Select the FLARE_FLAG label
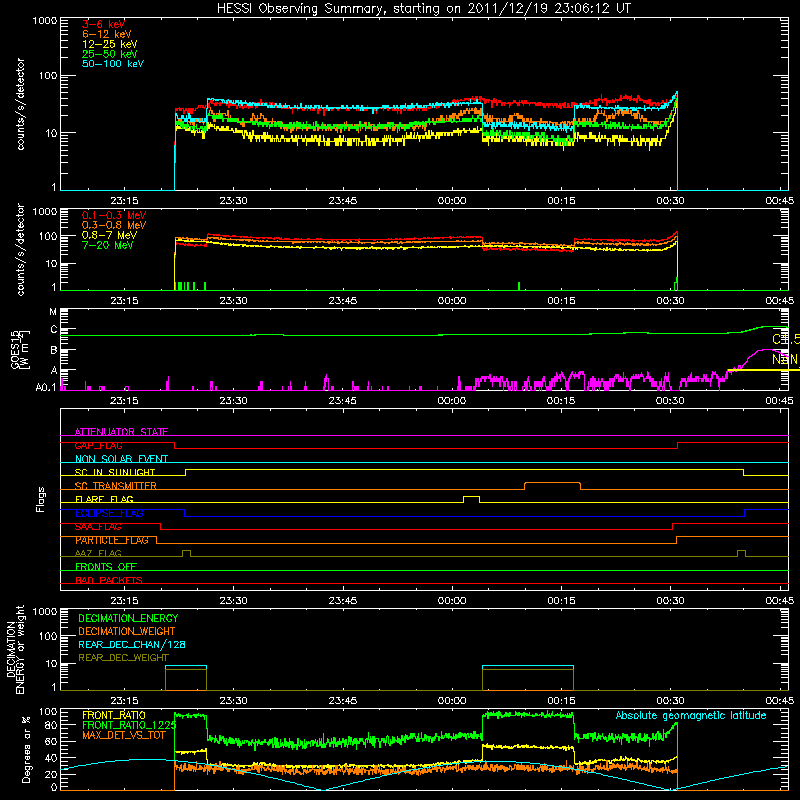Image resolution: width=800 pixels, height=800 pixels. coord(104,499)
